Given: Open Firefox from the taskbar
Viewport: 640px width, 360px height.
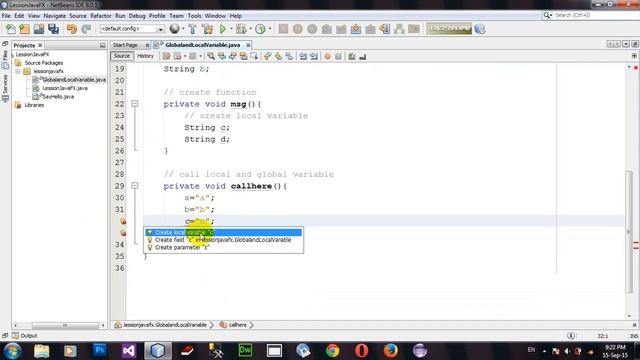Looking at the screenshot, I should coord(391,350).
